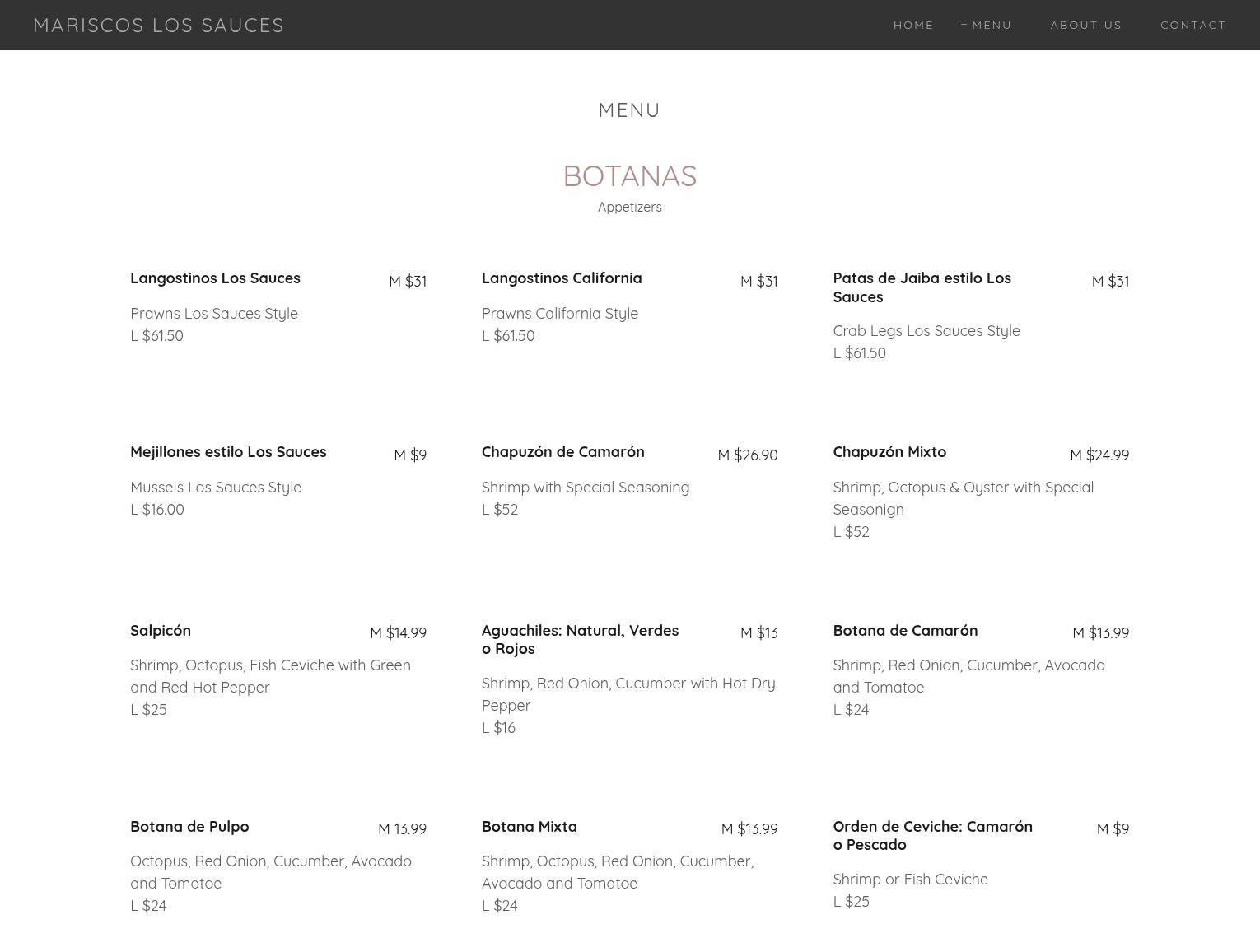Click the M $26.90 price of Chapuzón de Camarón
This screenshot has height=952, width=1260.
click(x=747, y=455)
